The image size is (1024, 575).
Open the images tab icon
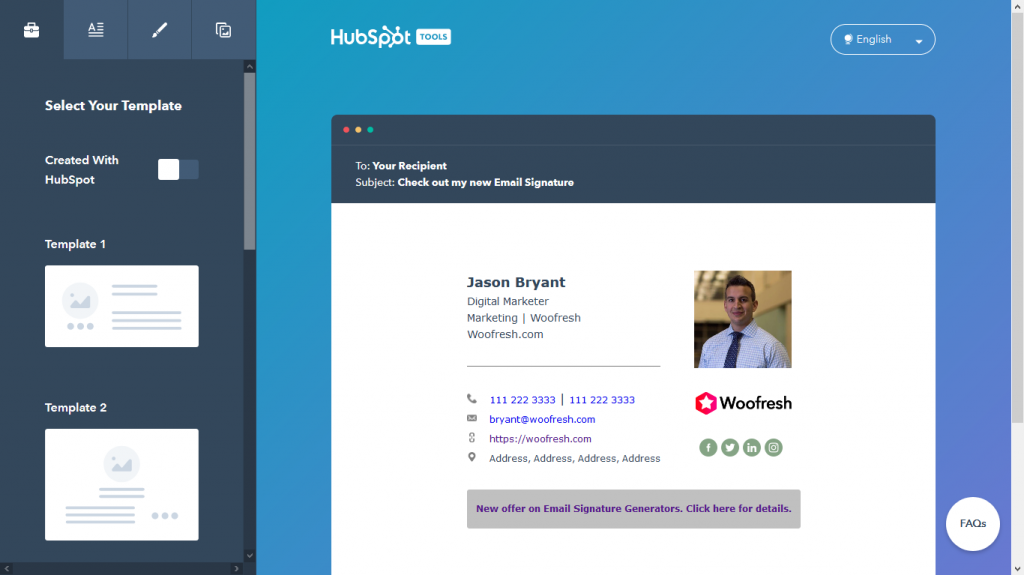click(x=223, y=29)
